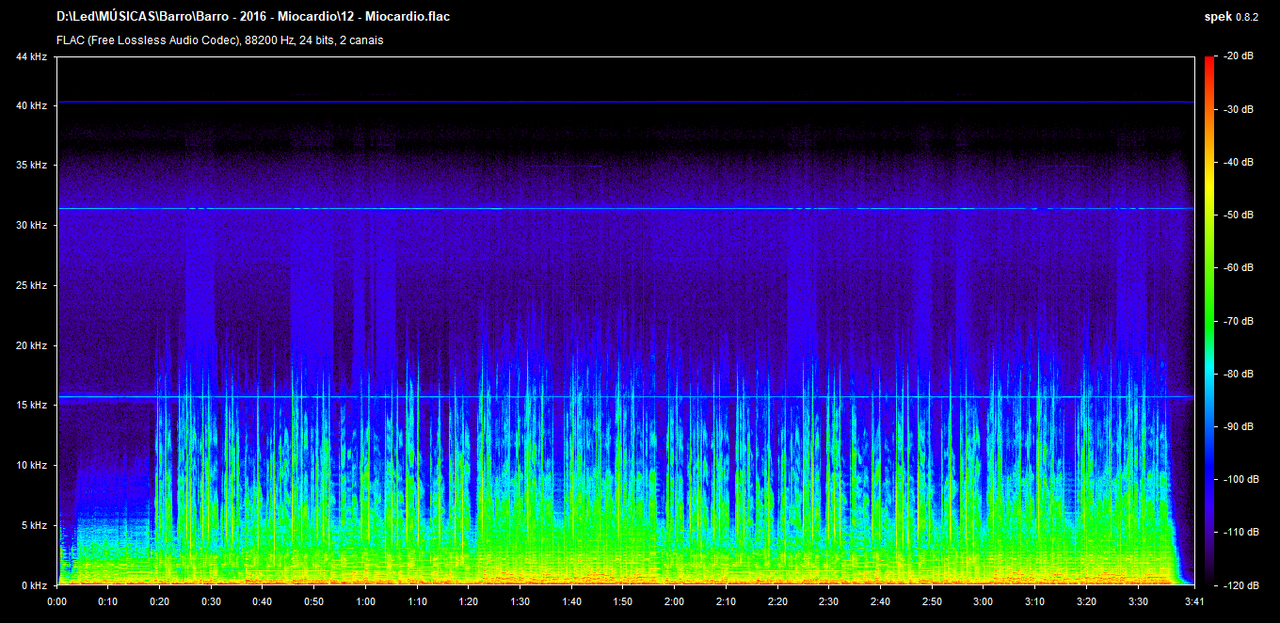Click the 30 kHz frequency label
Viewport: 1280px width, 623px height.
coord(31,225)
